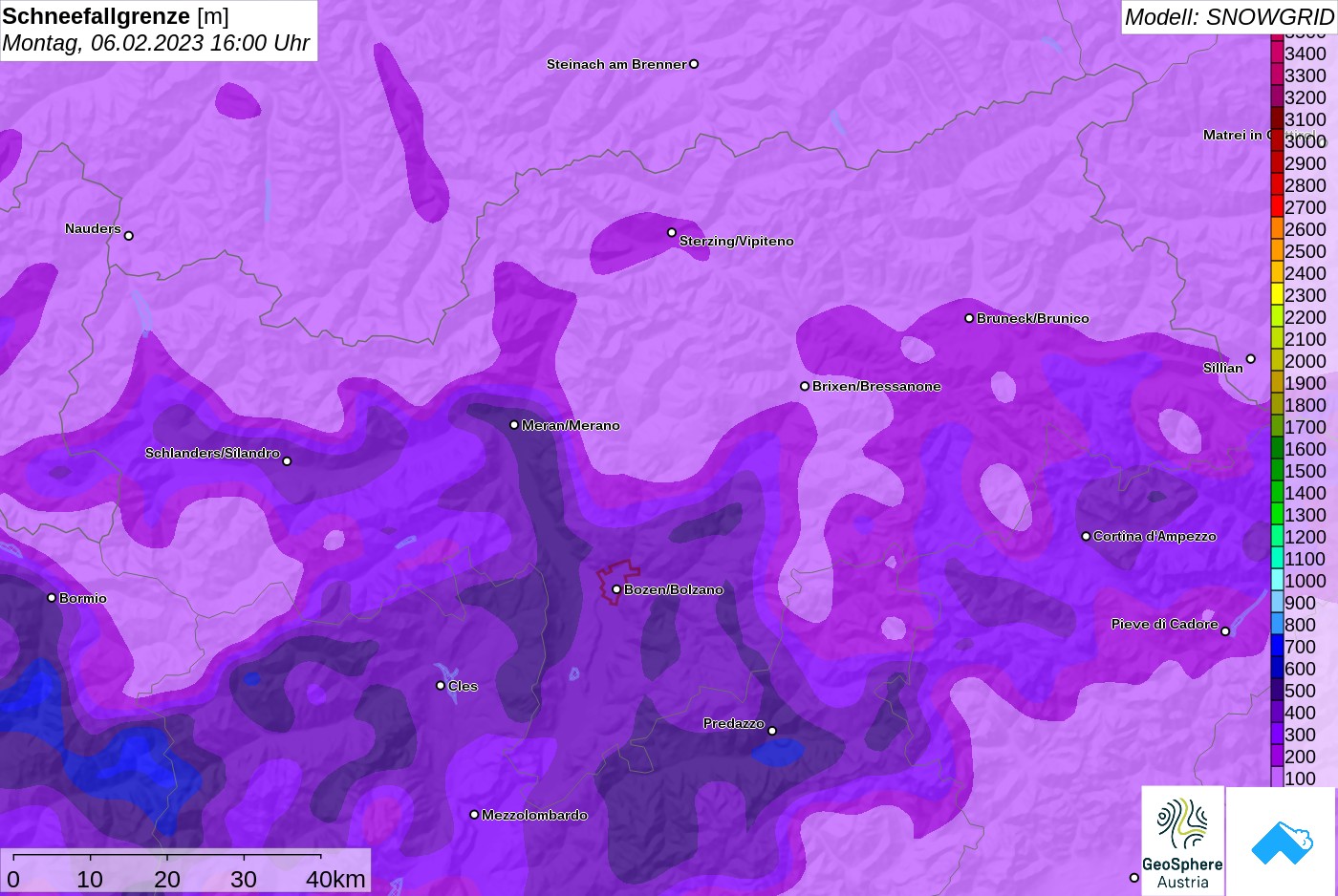
Task: Click the 'Modell: SNOWGRID' label
Action: [1229, 17]
